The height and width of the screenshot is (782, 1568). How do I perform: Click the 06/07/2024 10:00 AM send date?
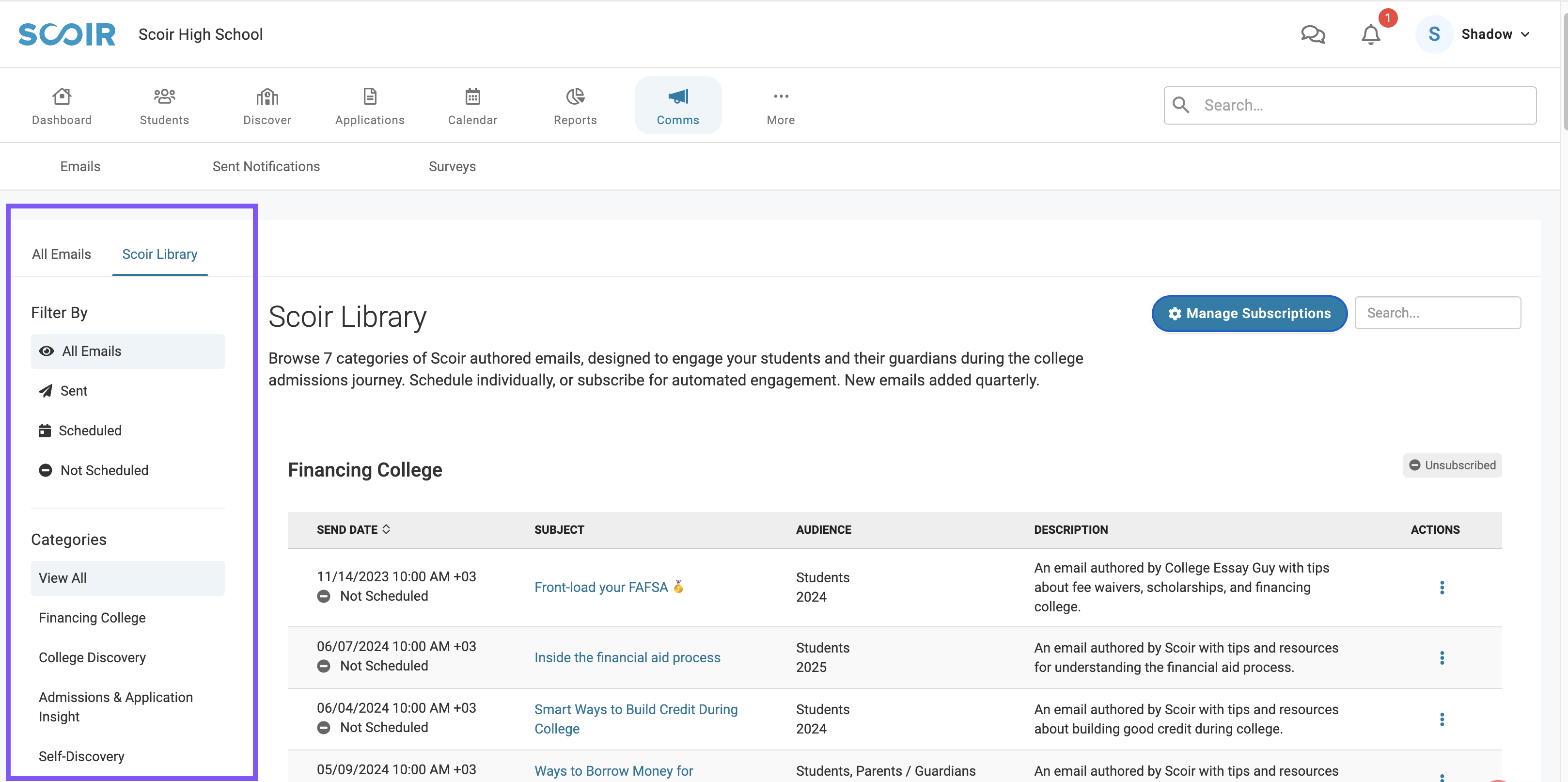point(396,646)
